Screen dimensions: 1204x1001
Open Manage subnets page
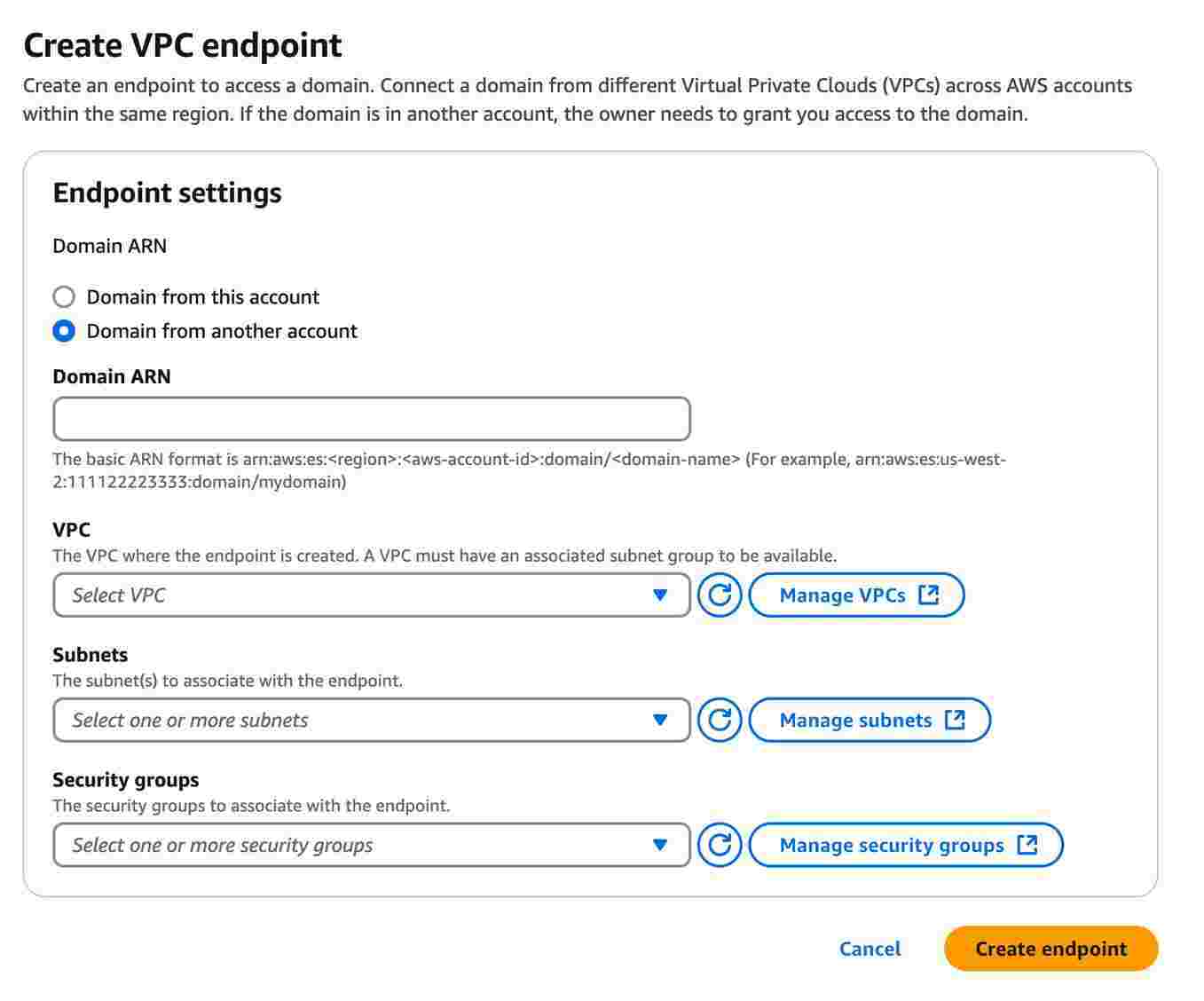pos(870,721)
